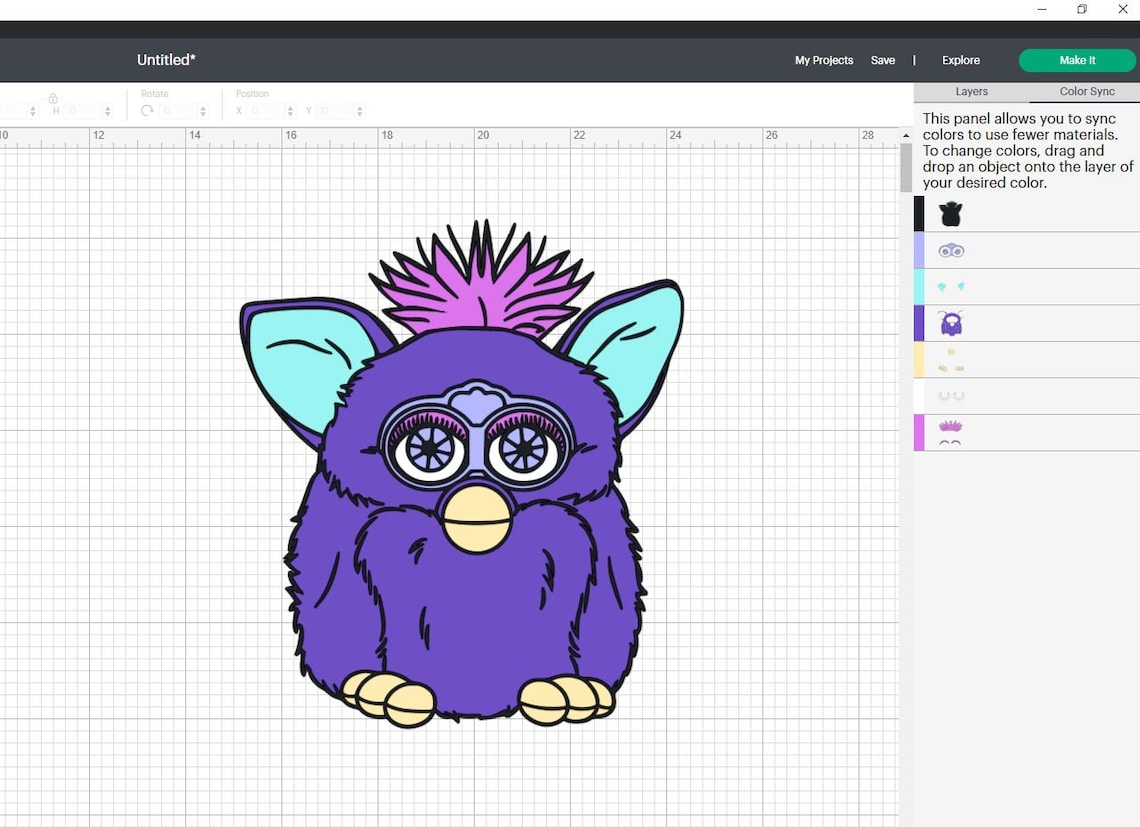Select the lavender eyes thumbnail in Color Sync
Screen dimensions: 1140x827
tap(951, 249)
